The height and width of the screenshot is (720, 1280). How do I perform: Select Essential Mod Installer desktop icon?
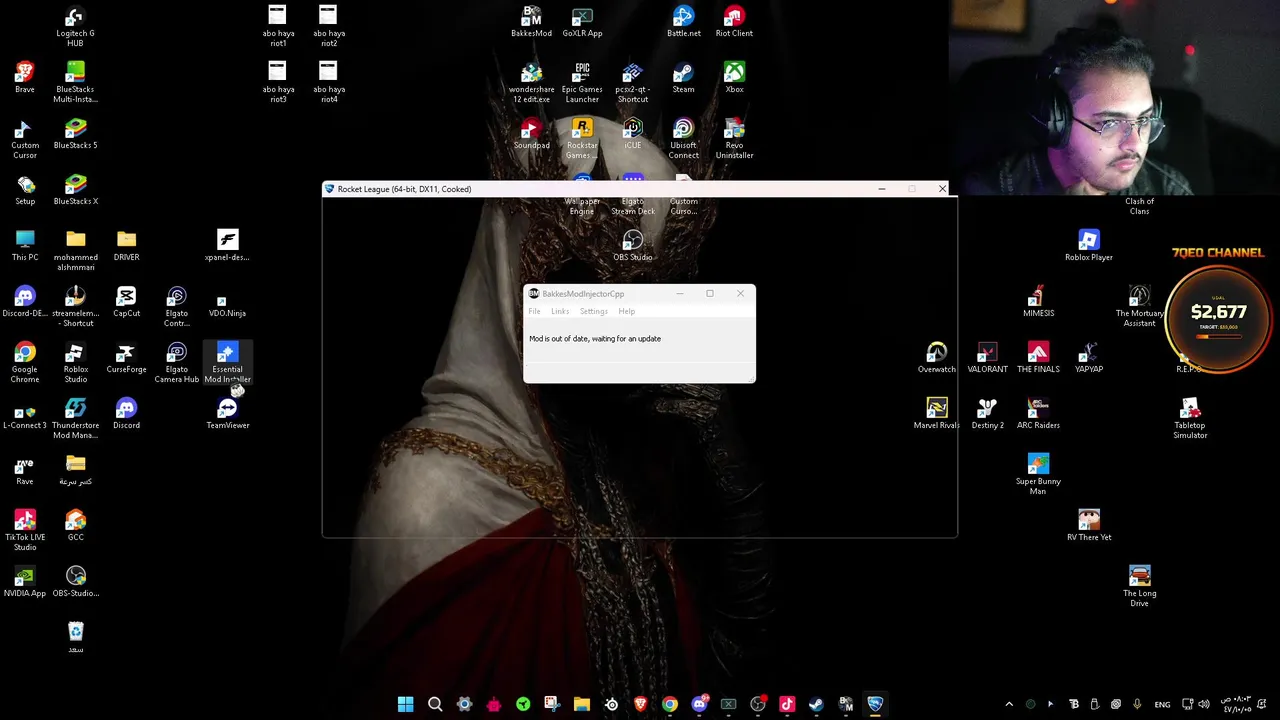(227, 363)
